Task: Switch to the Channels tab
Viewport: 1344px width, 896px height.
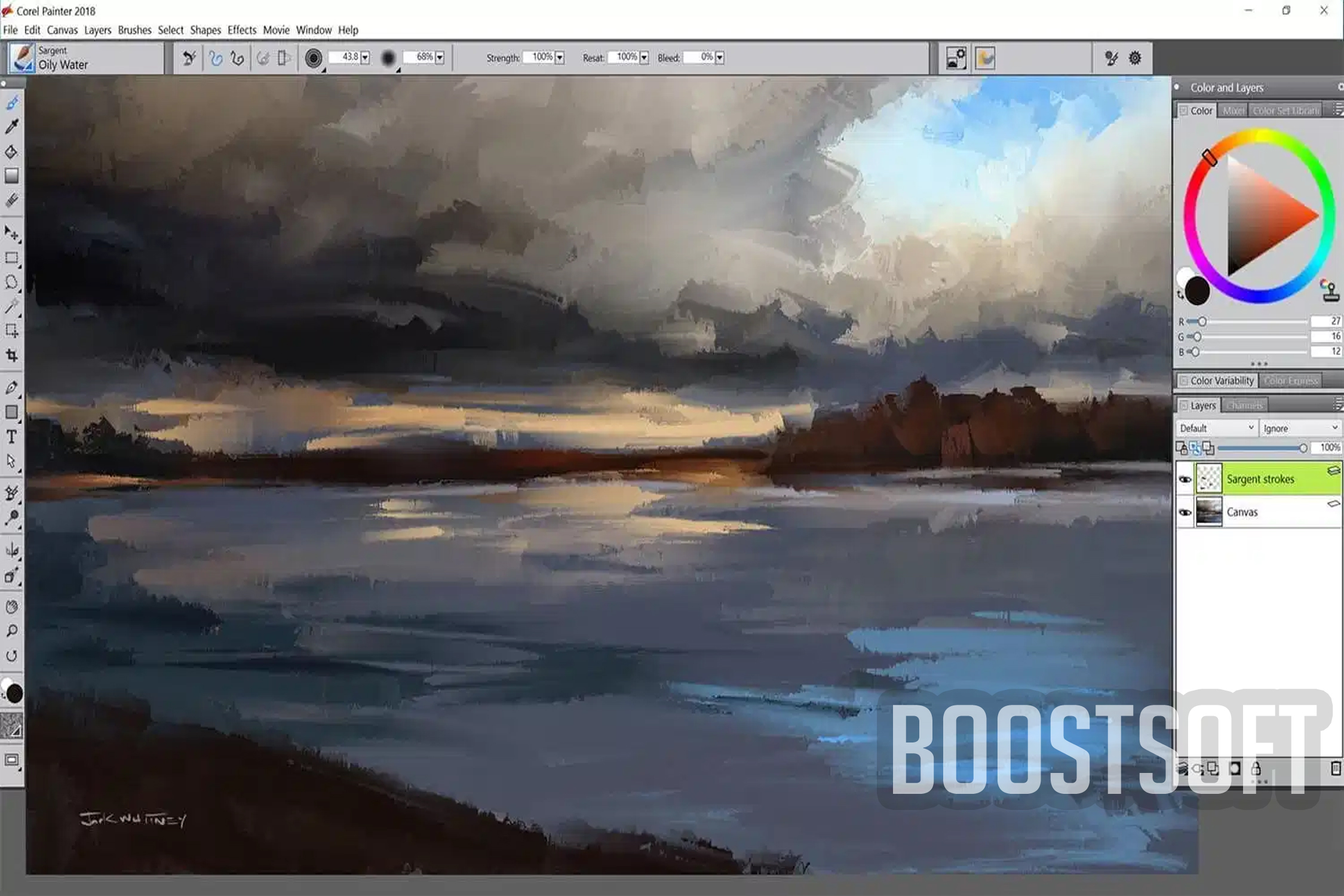Action: 1245,406
